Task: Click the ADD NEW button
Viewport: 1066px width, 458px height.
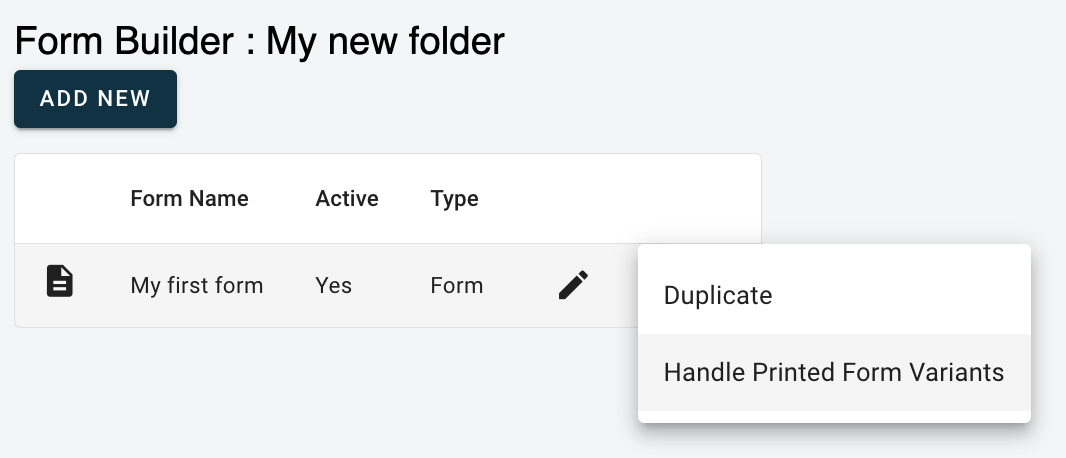Action: [x=95, y=99]
